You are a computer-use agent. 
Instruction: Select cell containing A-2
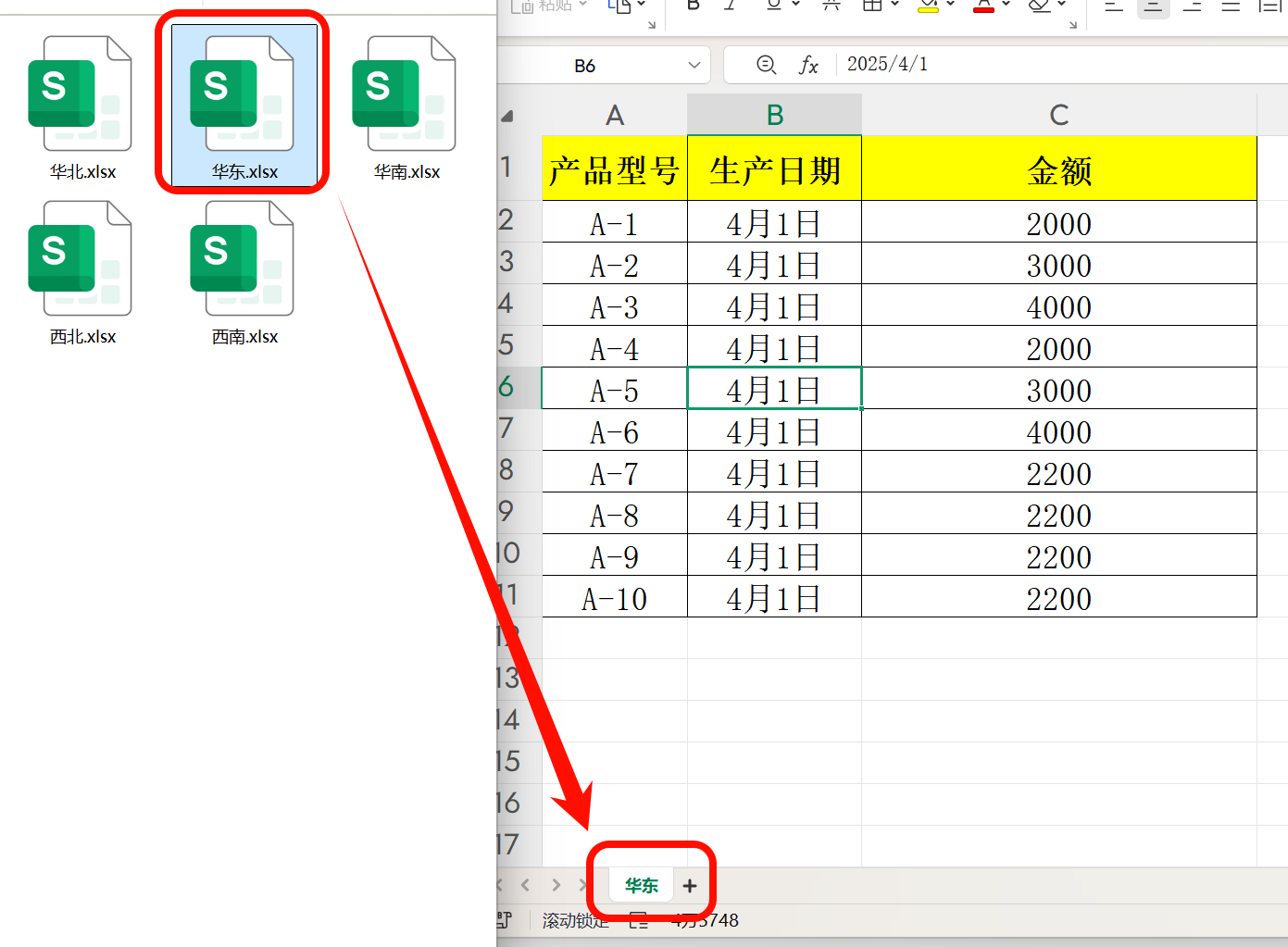[615, 264]
